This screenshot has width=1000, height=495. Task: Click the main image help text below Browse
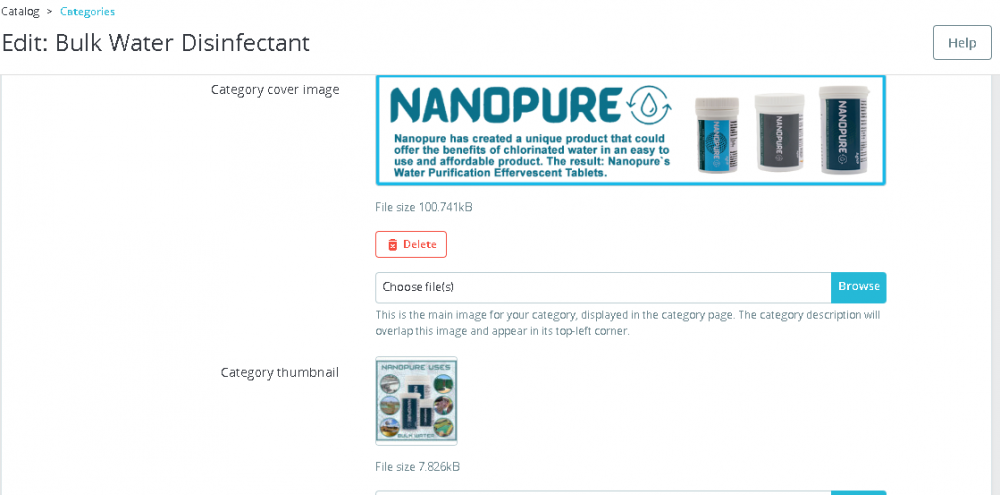pyautogui.click(x=628, y=323)
